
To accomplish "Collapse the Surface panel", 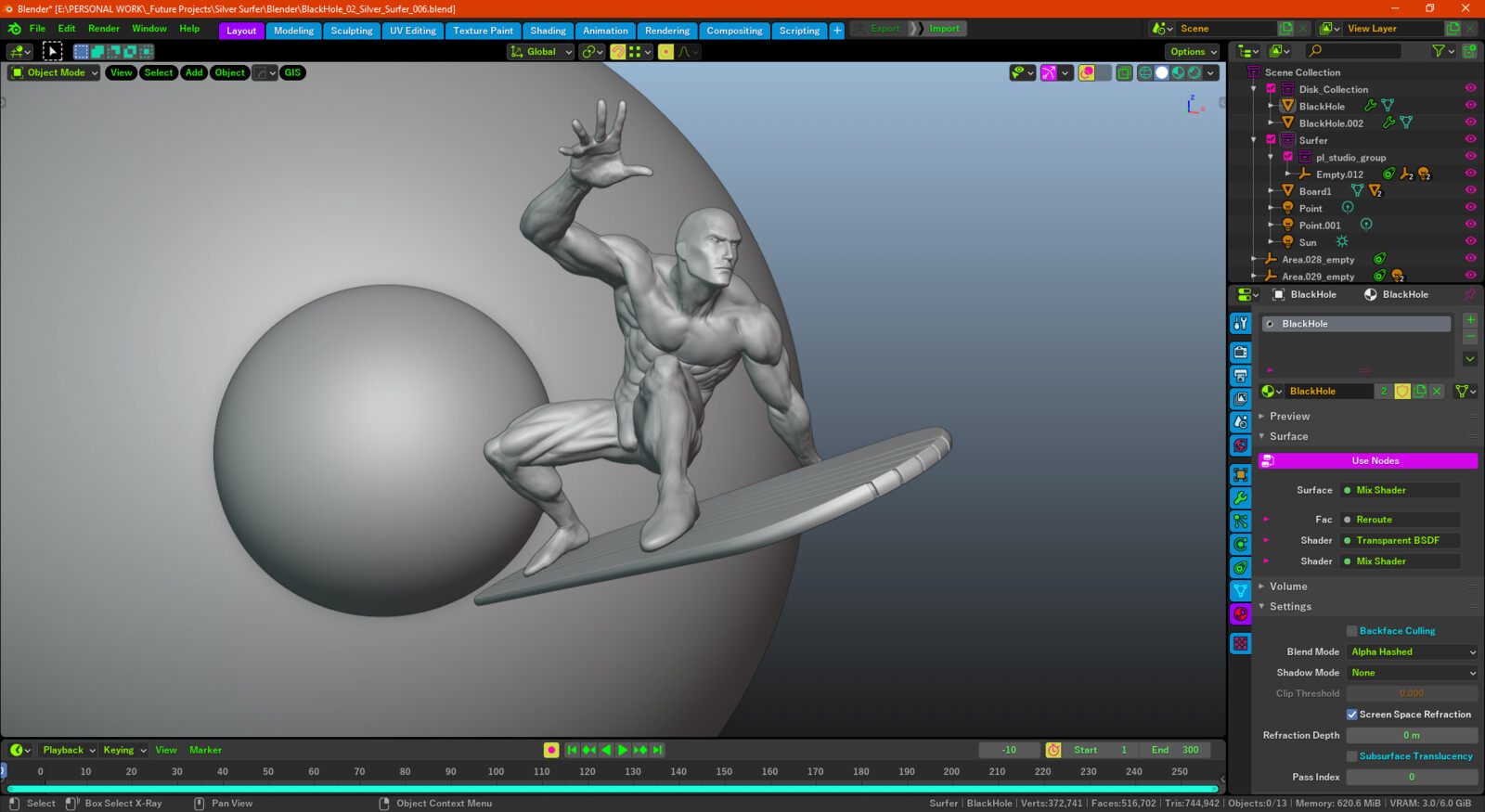I will [x=1288, y=436].
